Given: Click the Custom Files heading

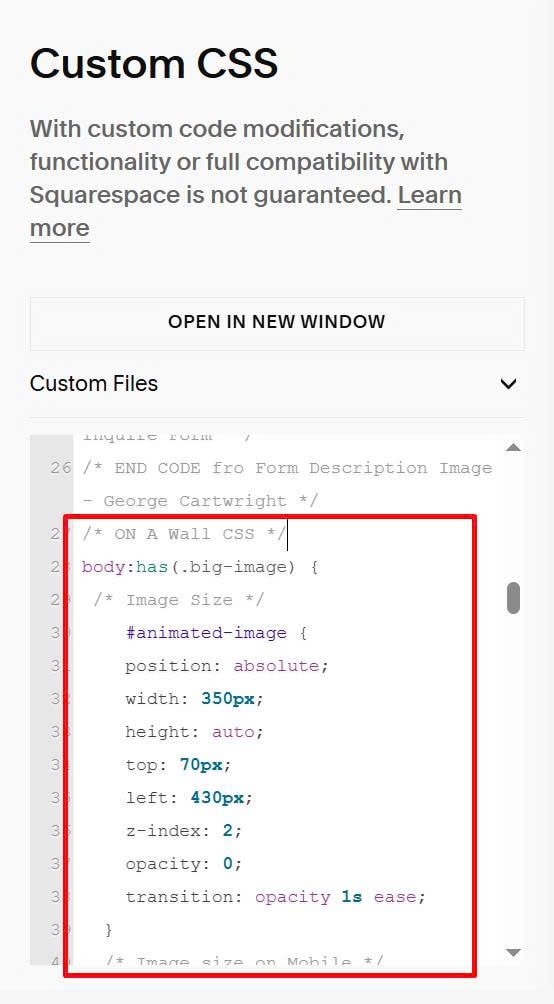Looking at the screenshot, I should pyautogui.click(x=94, y=384).
